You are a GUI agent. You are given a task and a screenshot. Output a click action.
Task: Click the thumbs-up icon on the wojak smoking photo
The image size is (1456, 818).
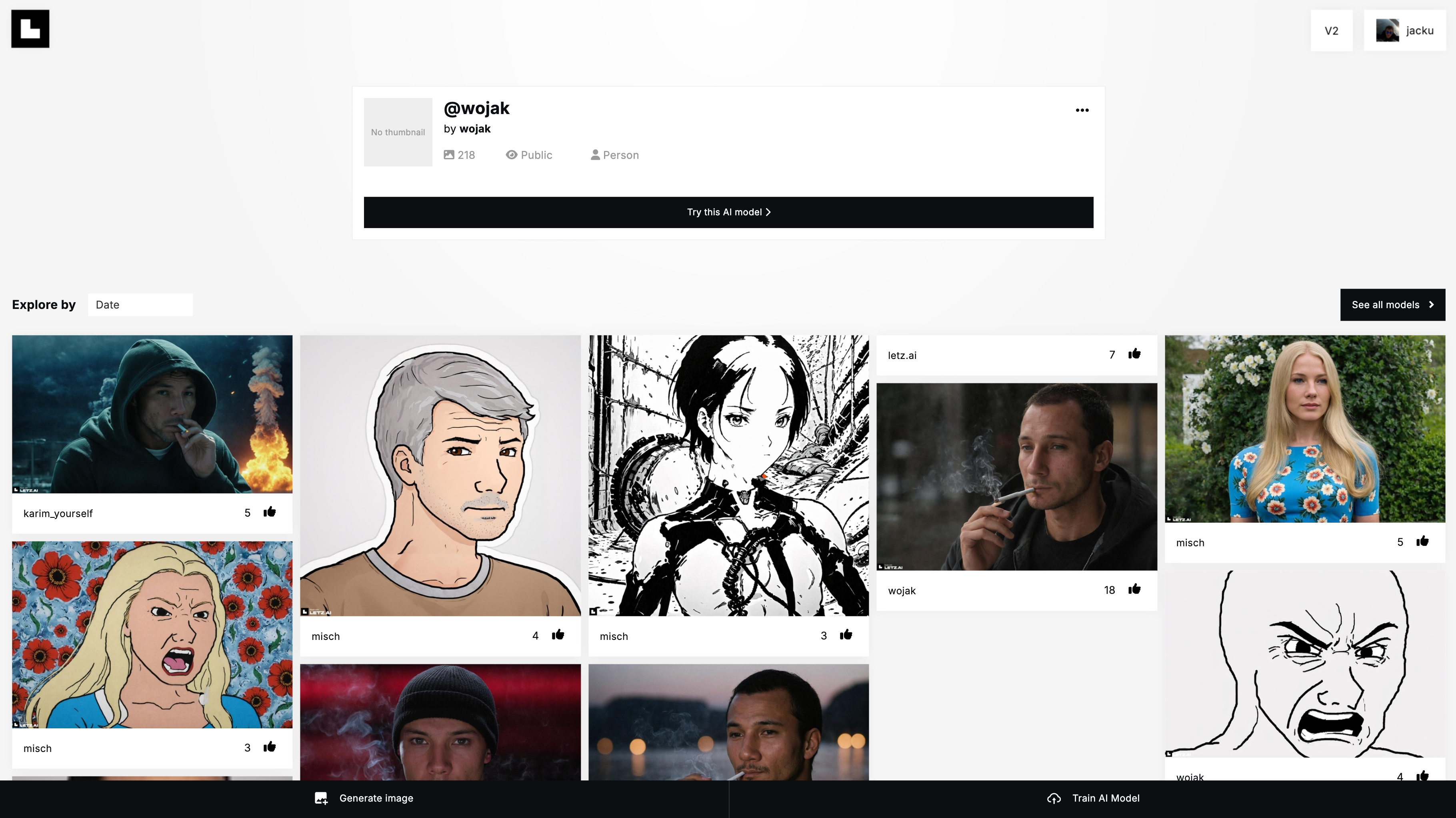[1134, 589]
